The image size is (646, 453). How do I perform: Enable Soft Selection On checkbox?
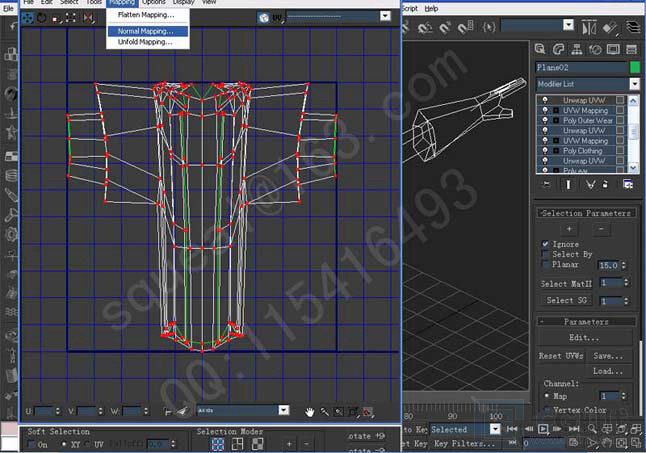pos(31,445)
